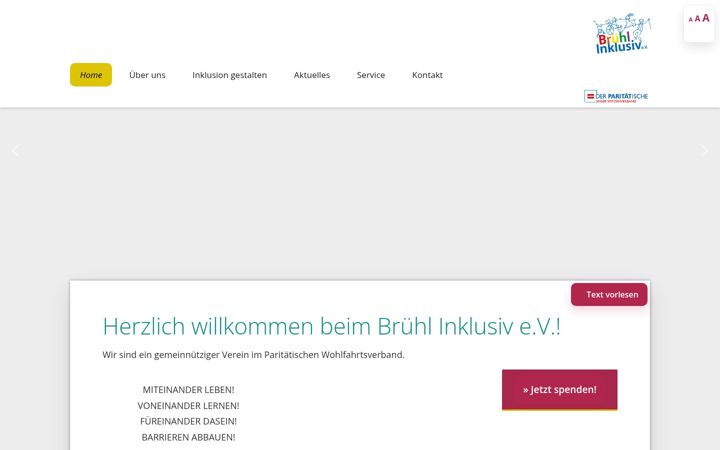Open the Der Paritätische logo link
The image size is (720, 450).
tap(616, 96)
